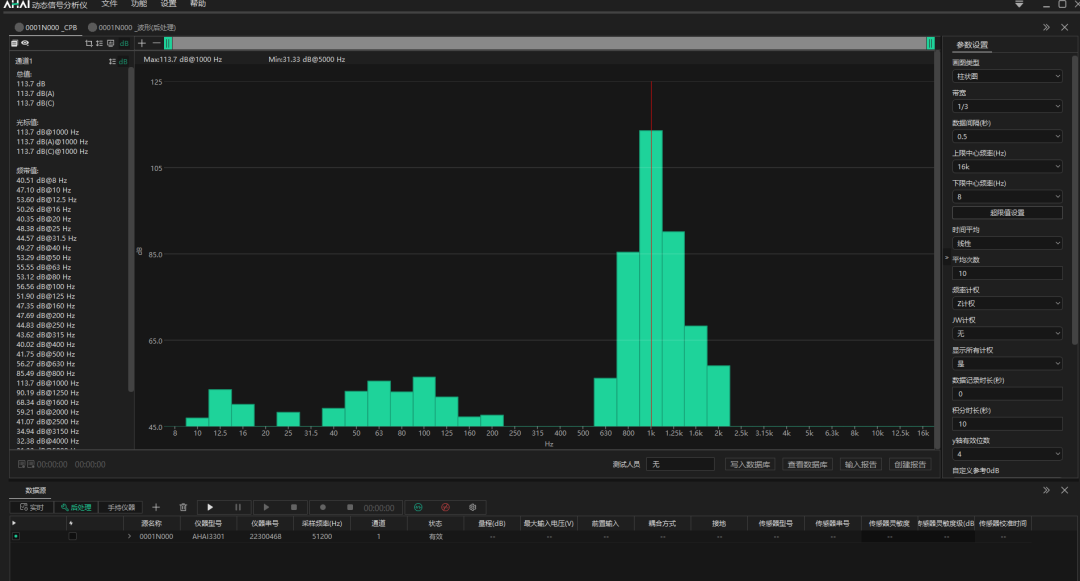Click the pause button in data source toolbar

pyautogui.click(x=238, y=507)
